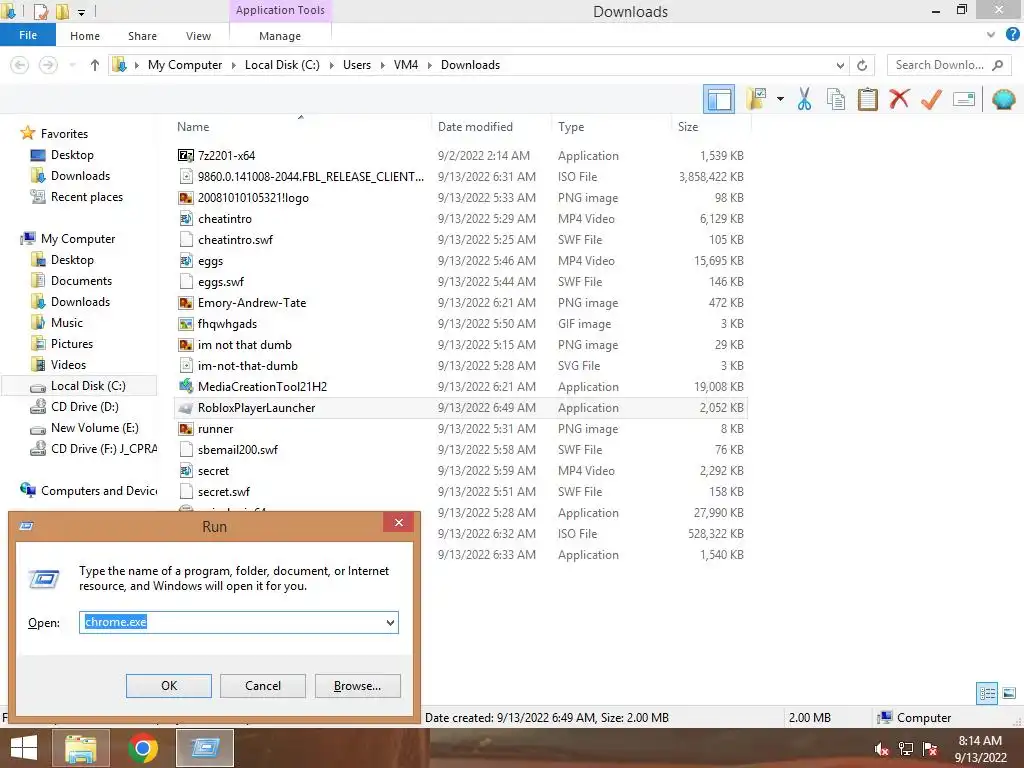Expand chevron after Users in address bar
The width and height of the screenshot is (1024, 768).
pos(383,65)
